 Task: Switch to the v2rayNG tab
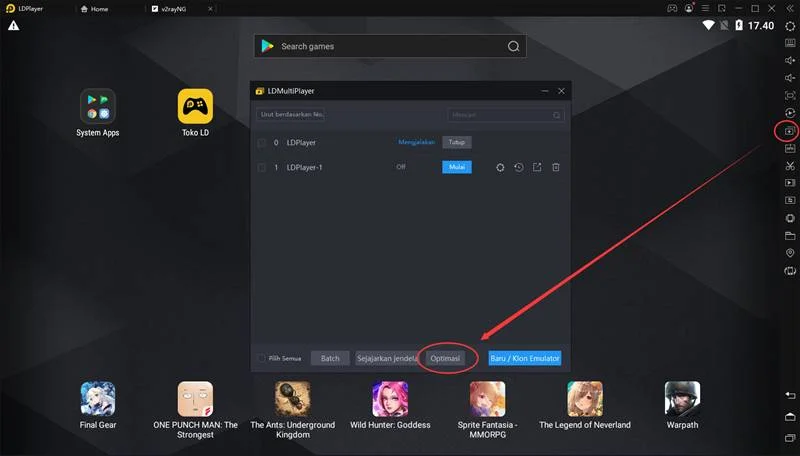[x=169, y=9]
